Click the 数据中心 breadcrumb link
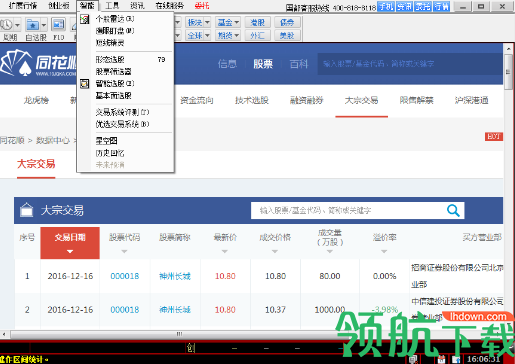Viewport: 515px width, 364px height. pos(53,140)
